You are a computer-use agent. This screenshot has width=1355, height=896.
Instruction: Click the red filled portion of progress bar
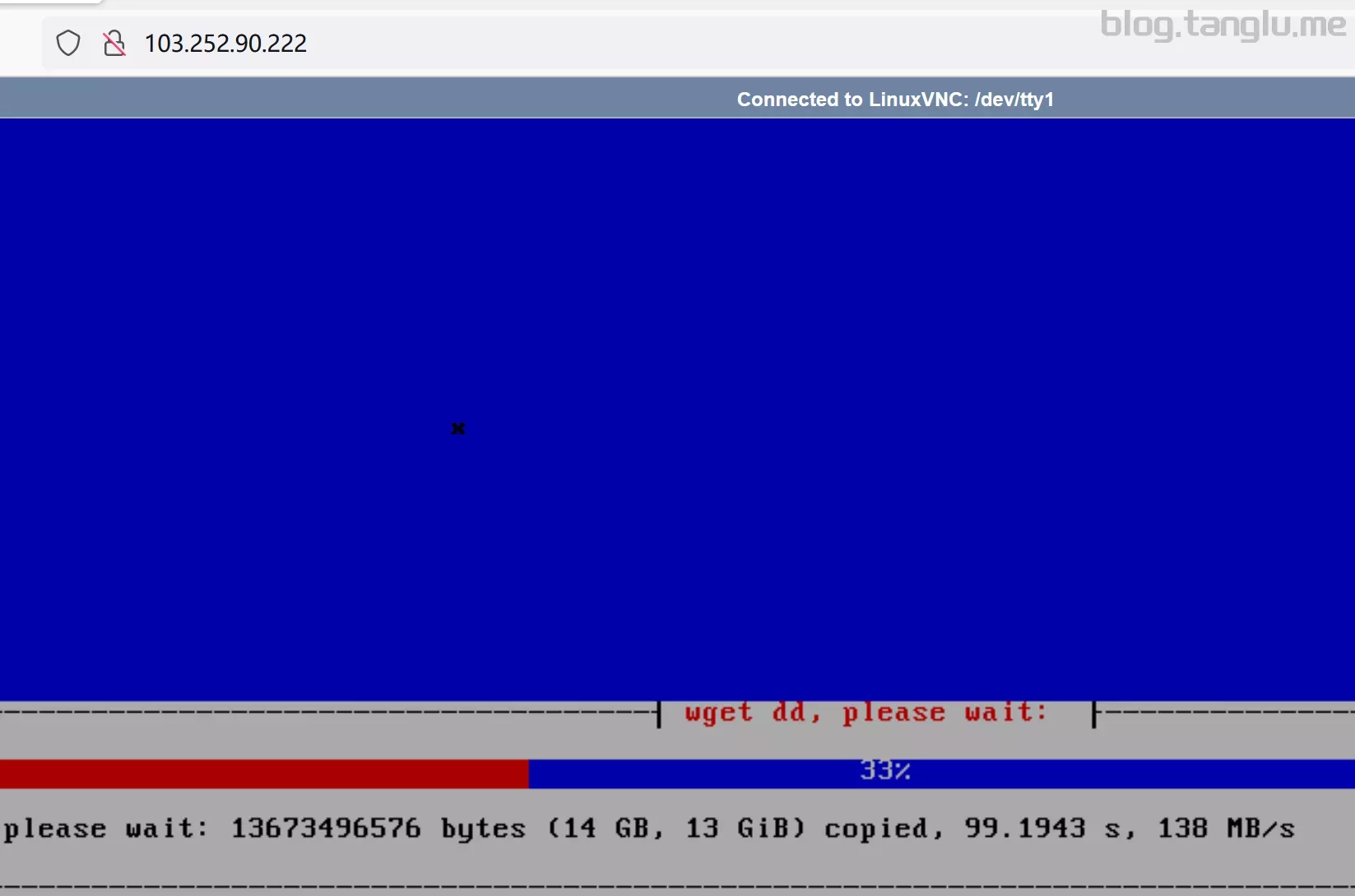[x=264, y=773]
